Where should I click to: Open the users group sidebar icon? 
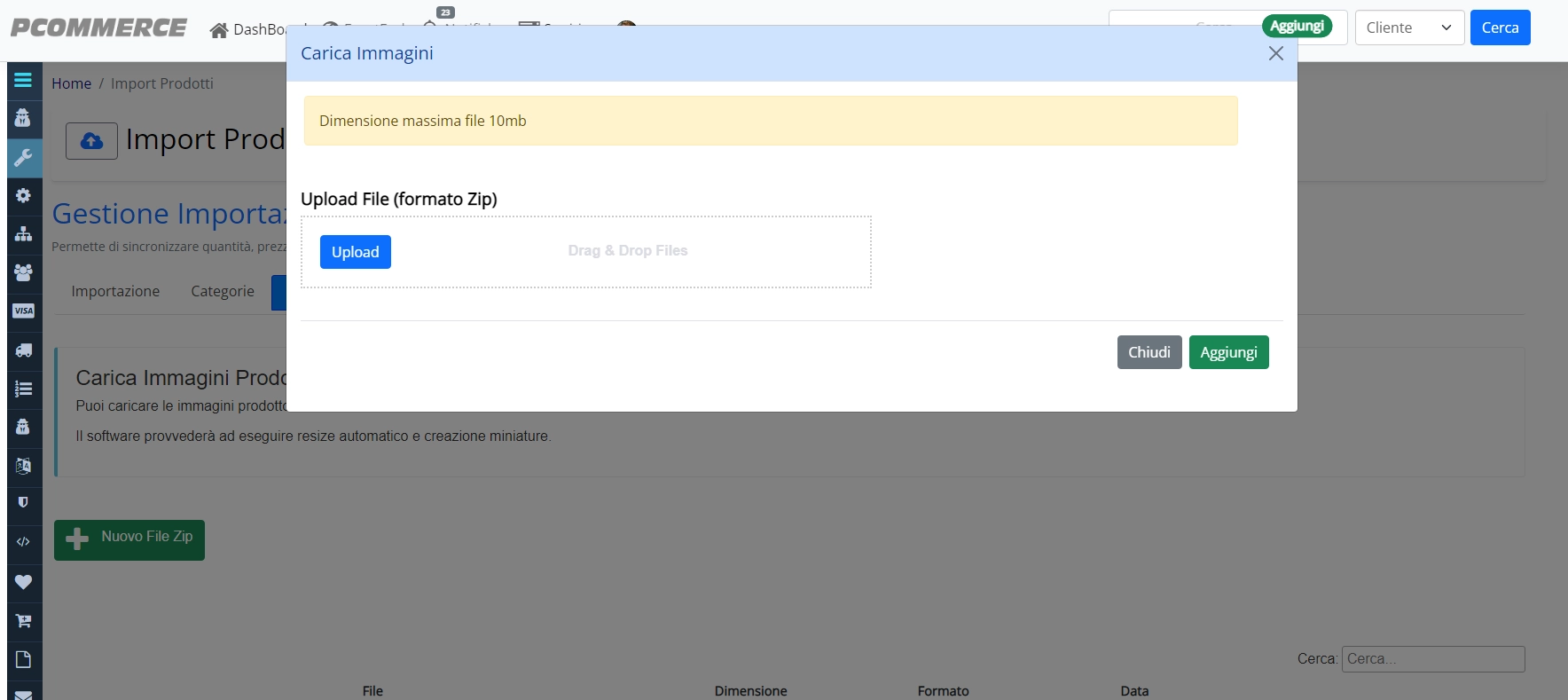click(x=23, y=272)
